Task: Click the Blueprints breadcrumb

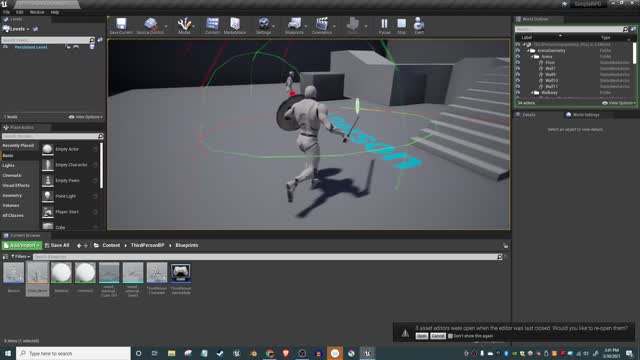Action: point(187,246)
